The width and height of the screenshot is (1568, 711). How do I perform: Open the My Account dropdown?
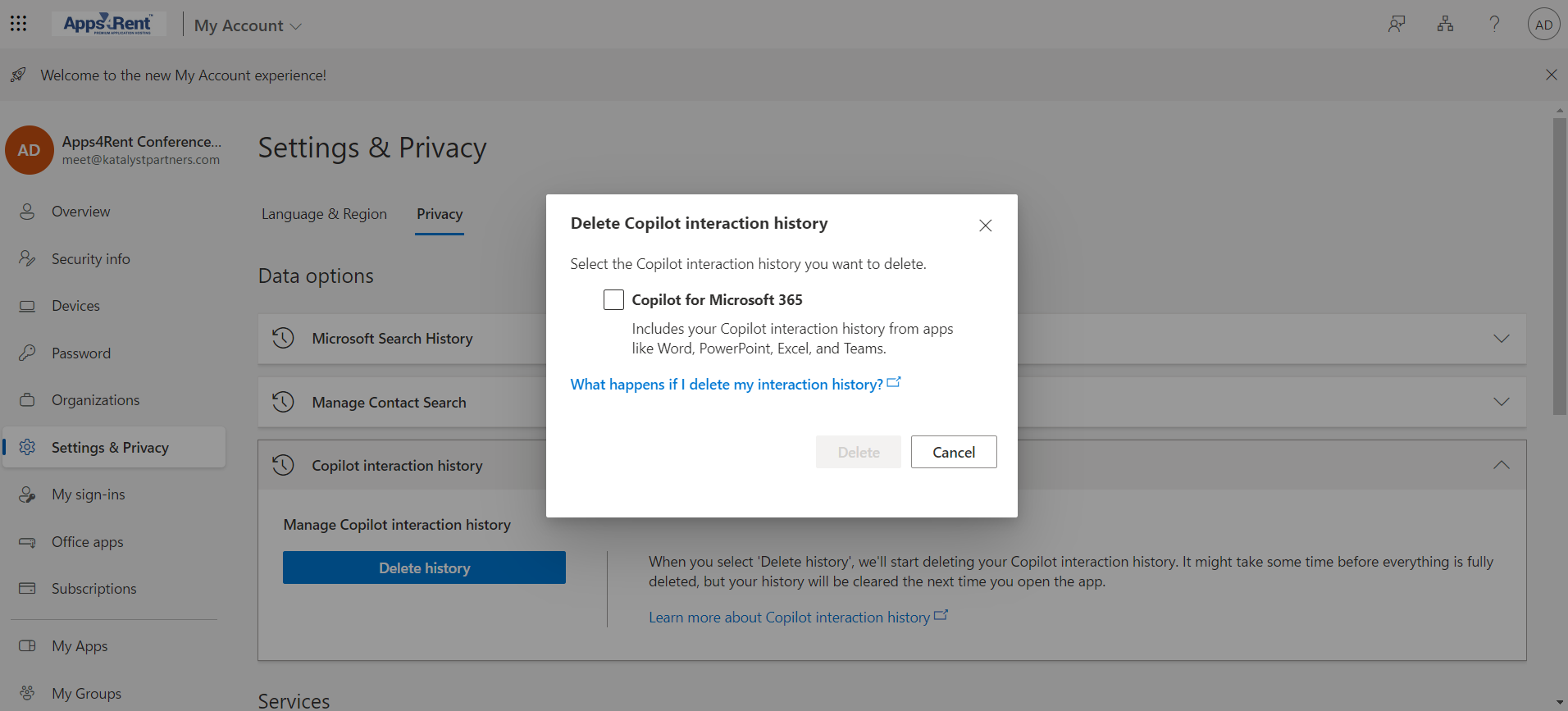click(x=248, y=25)
